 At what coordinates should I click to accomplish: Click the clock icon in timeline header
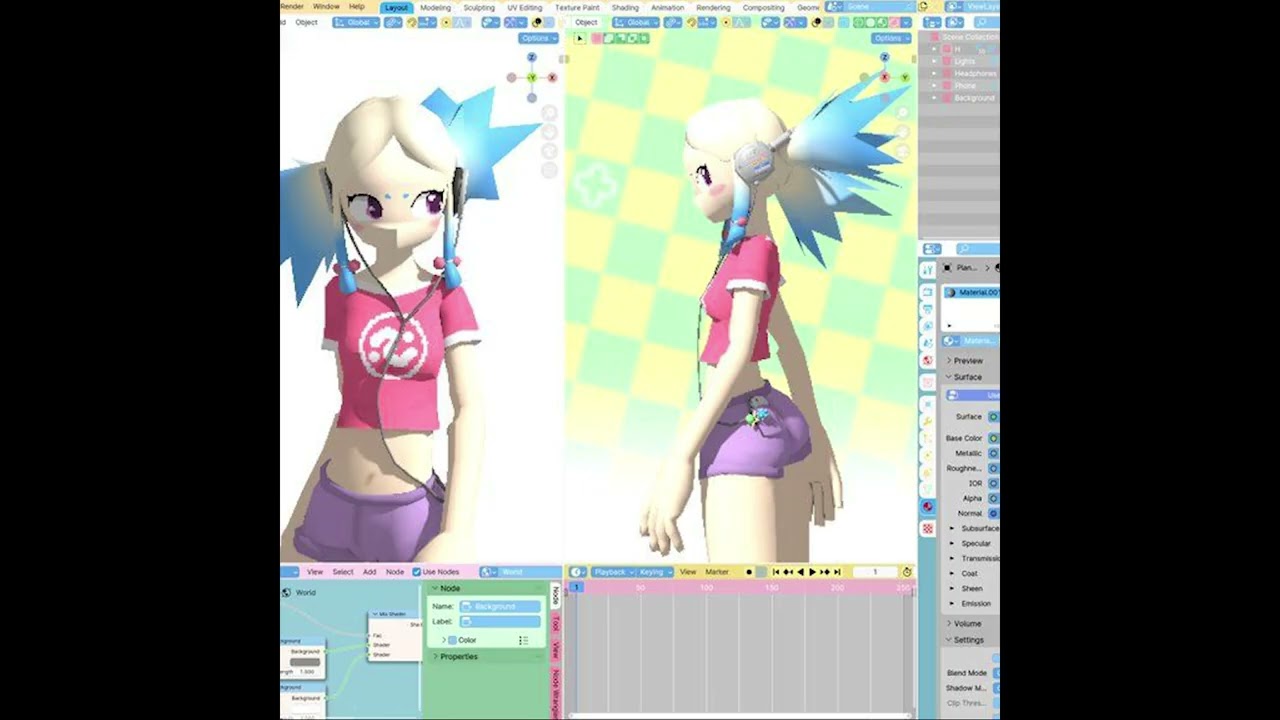(x=907, y=572)
